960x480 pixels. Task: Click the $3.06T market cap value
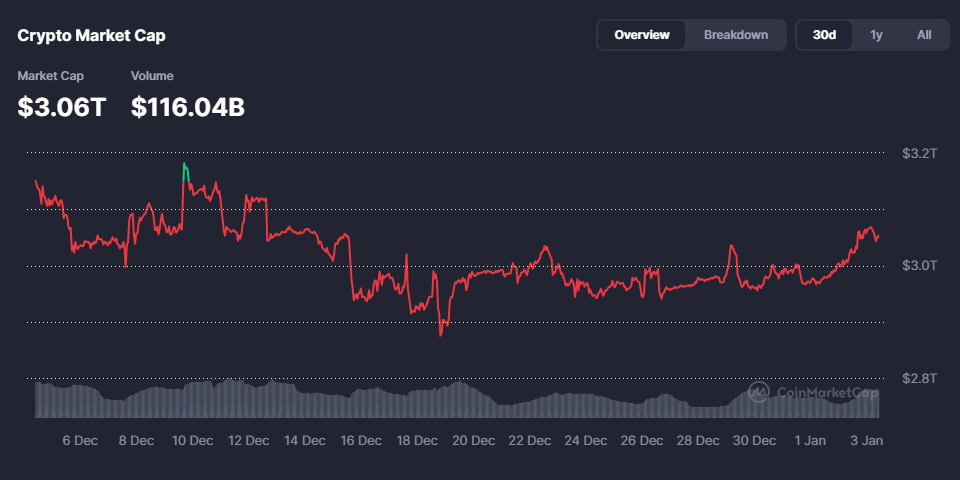click(62, 107)
